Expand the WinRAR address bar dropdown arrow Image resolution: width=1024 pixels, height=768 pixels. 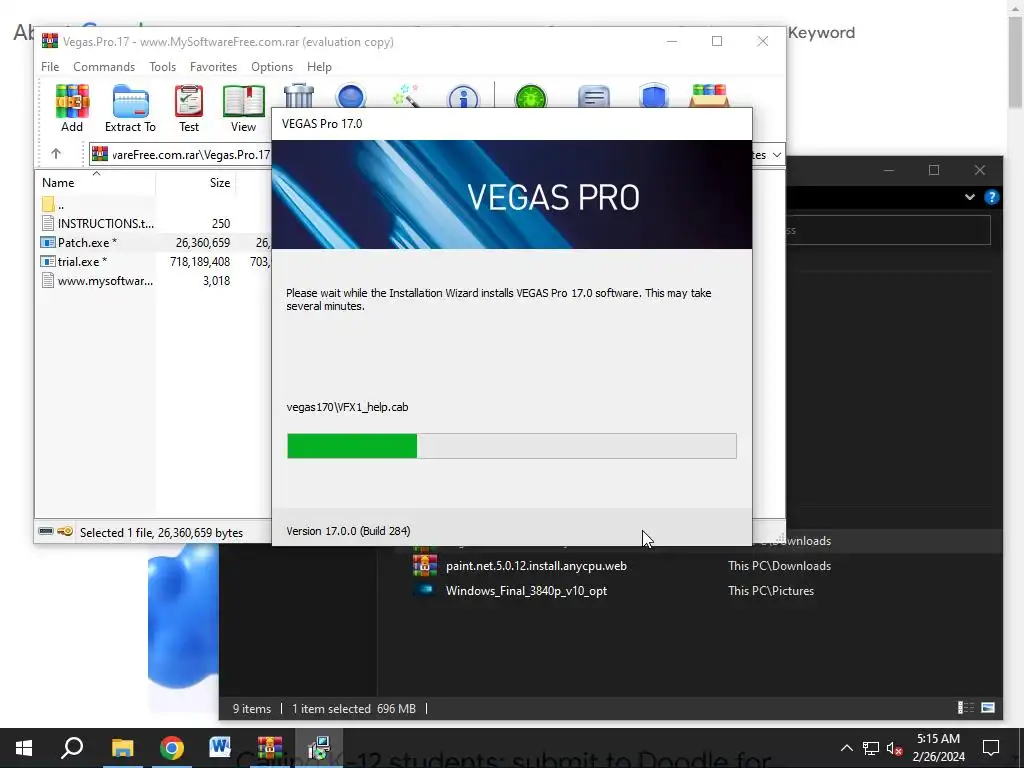point(776,155)
